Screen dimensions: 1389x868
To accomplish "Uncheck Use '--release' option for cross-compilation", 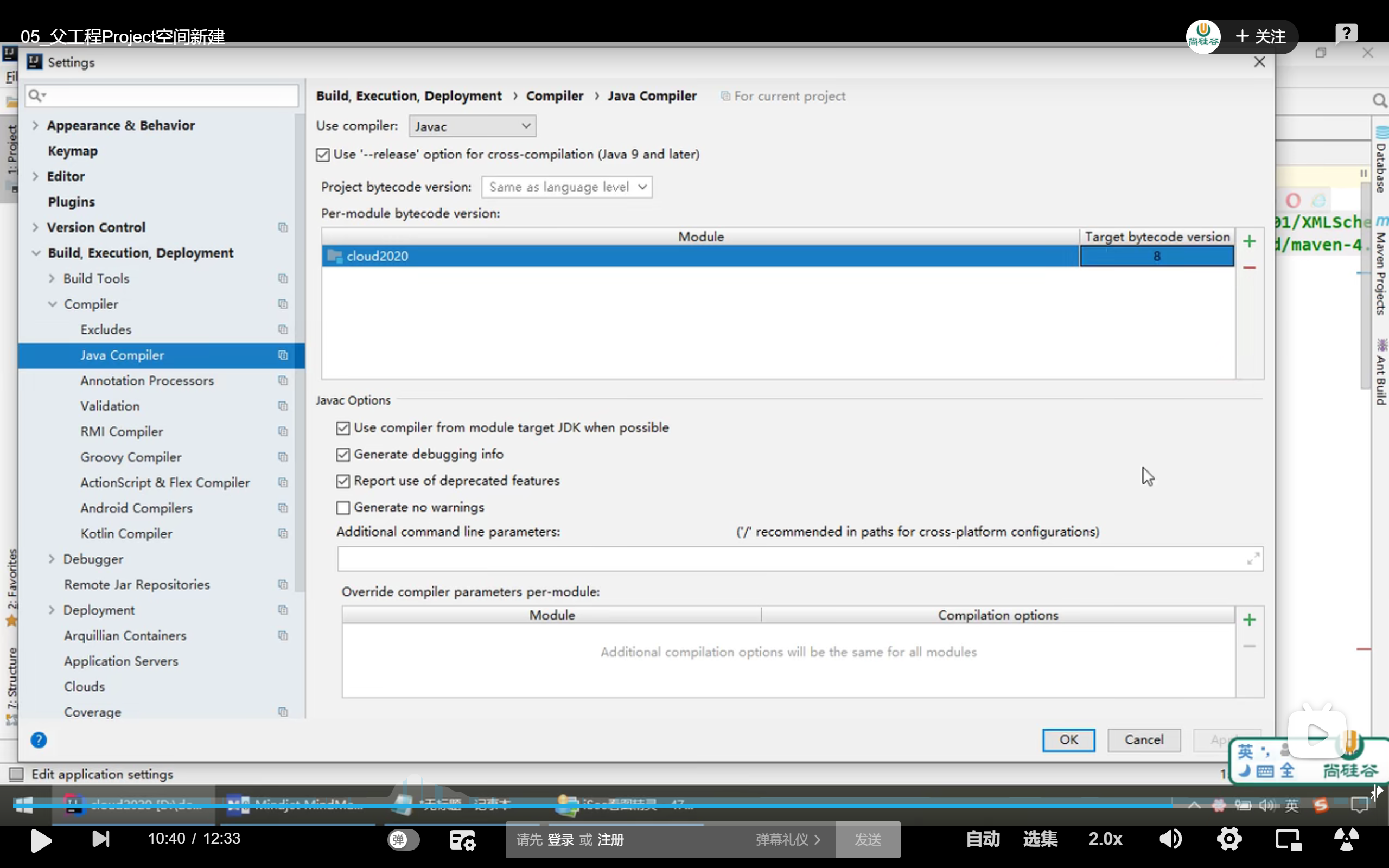I will 323,155.
